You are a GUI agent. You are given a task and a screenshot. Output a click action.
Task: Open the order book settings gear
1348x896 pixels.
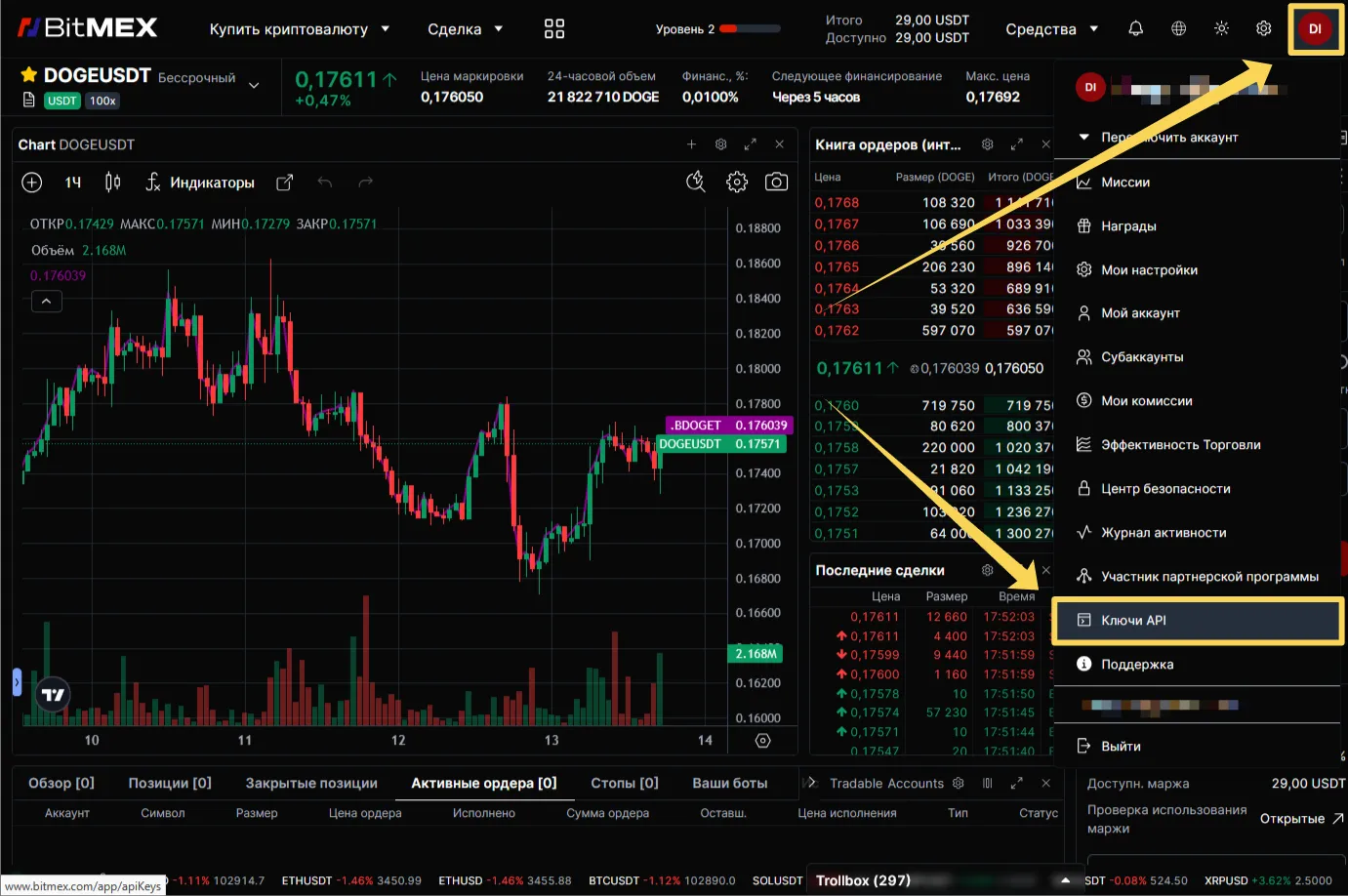[987, 144]
